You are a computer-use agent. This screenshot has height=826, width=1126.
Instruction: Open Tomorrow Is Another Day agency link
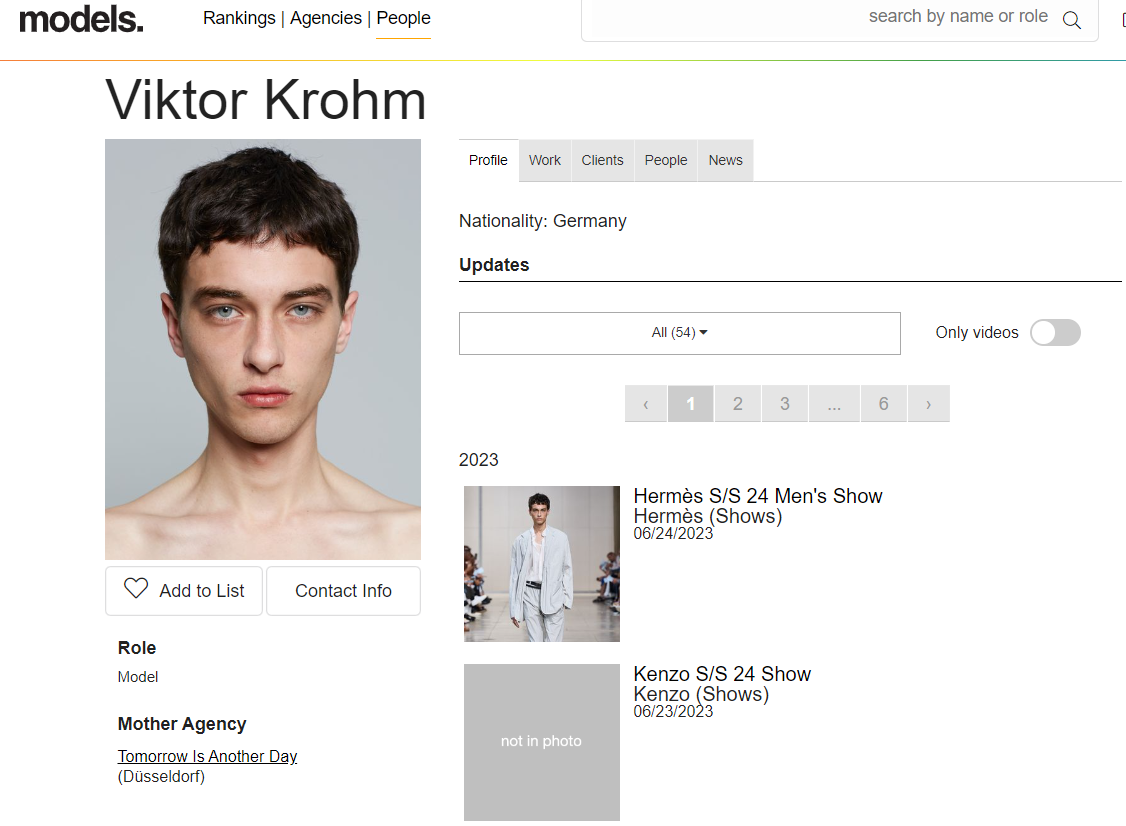[x=208, y=756]
